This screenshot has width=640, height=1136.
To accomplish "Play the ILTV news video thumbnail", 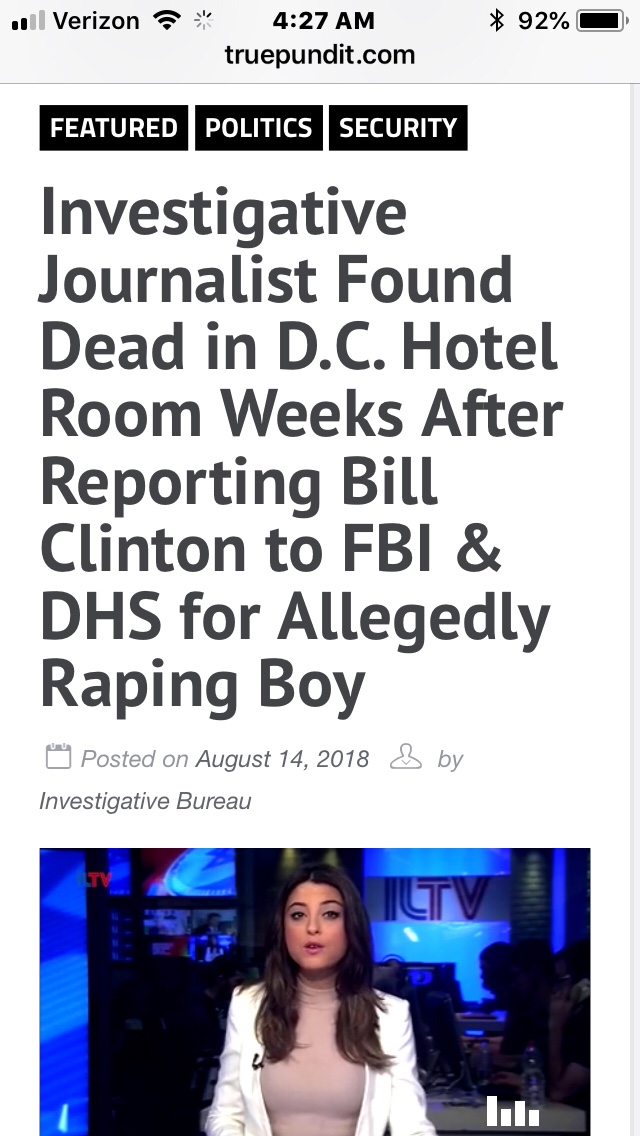I will coord(314,992).
